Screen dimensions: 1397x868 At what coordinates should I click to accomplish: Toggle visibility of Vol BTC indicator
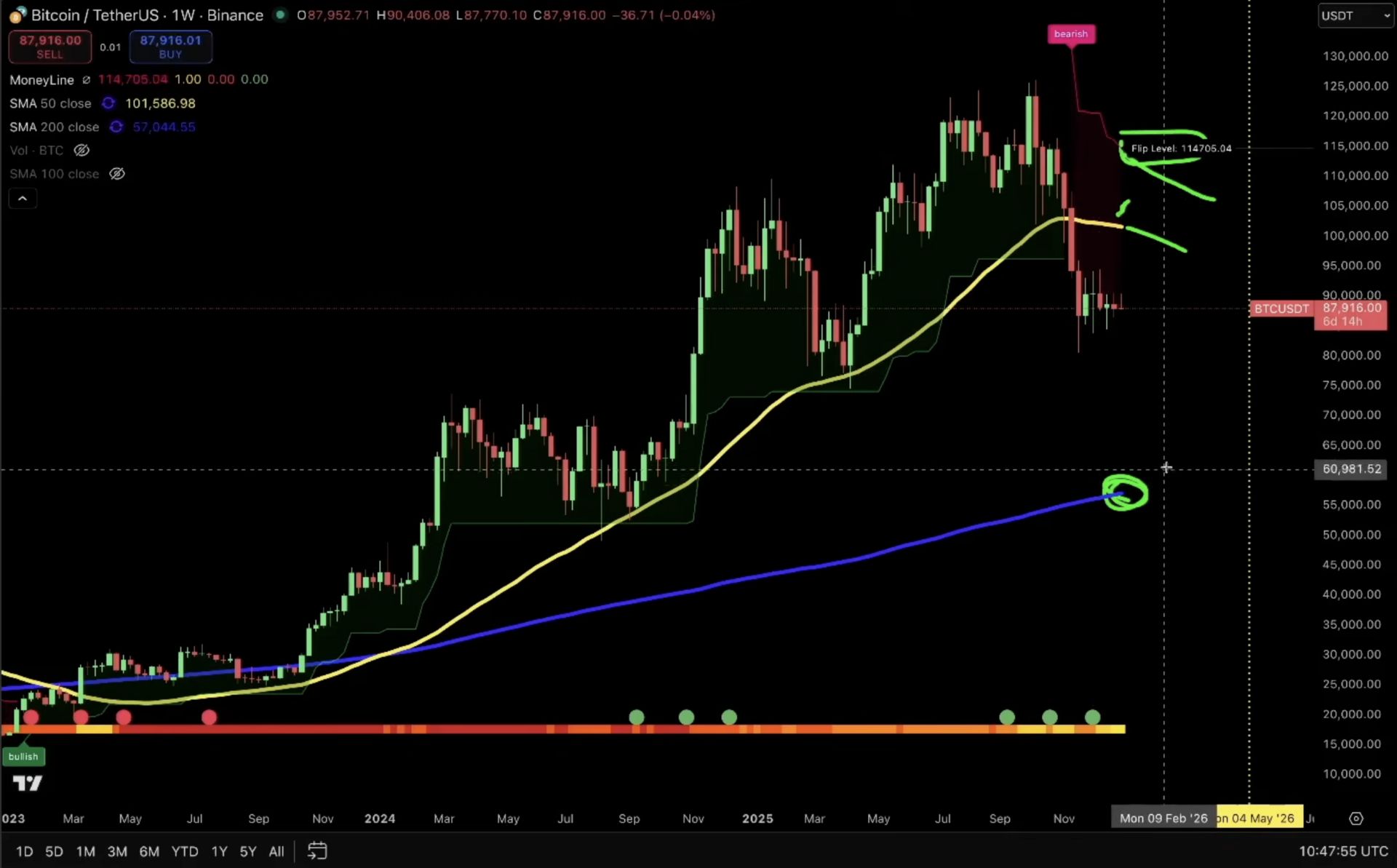click(x=81, y=151)
